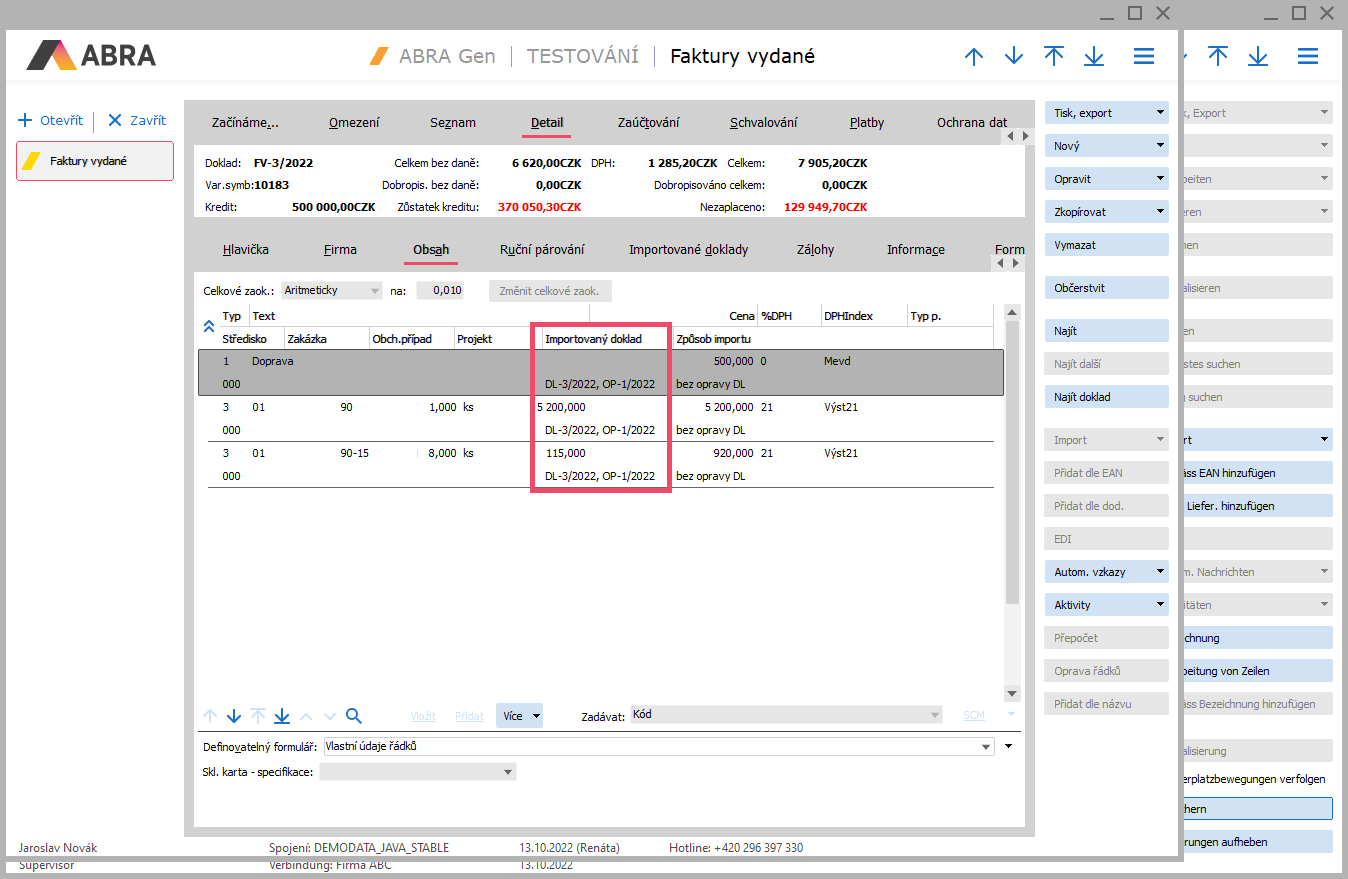Image resolution: width=1348 pixels, height=879 pixels.
Task: Click the Občerstvit button
Action: click(x=1106, y=288)
